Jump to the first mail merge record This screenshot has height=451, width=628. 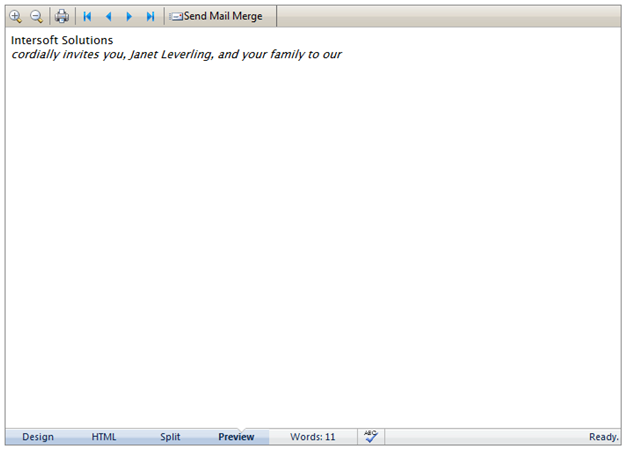pyautogui.click(x=87, y=16)
